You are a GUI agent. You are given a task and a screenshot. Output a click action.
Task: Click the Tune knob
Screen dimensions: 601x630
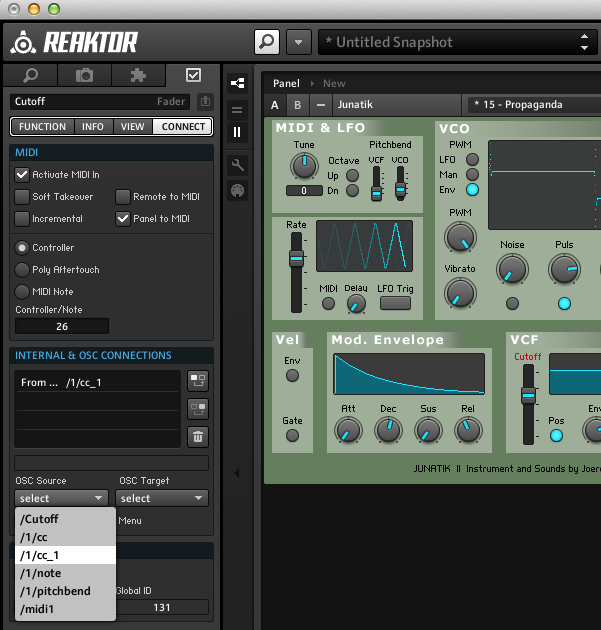coord(304,166)
